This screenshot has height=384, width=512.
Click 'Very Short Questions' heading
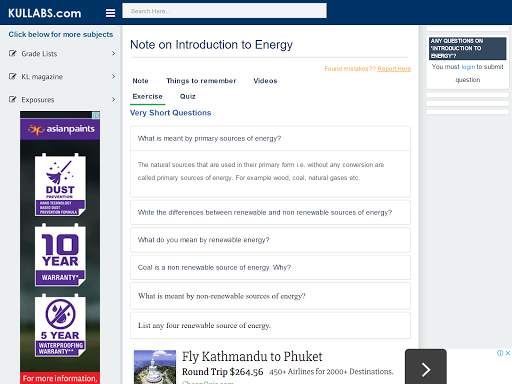[171, 113]
